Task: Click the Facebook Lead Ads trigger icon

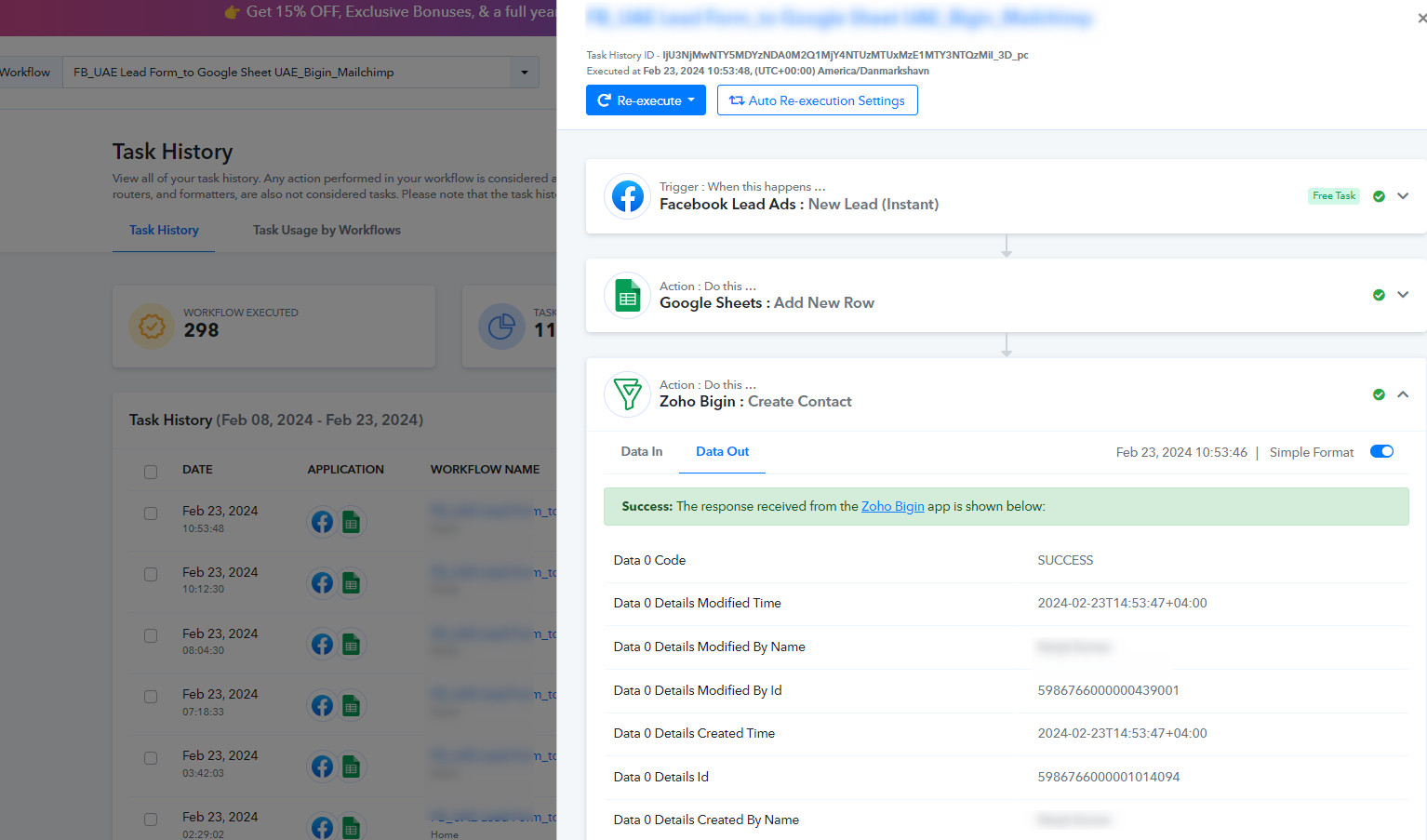Action: [628, 196]
